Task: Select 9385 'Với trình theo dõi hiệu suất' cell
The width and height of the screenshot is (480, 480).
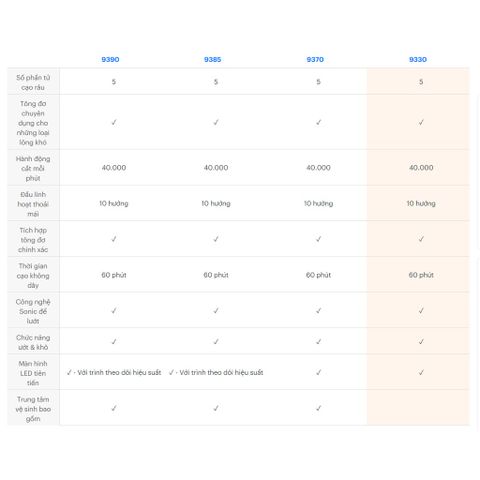Action: tap(216, 372)
